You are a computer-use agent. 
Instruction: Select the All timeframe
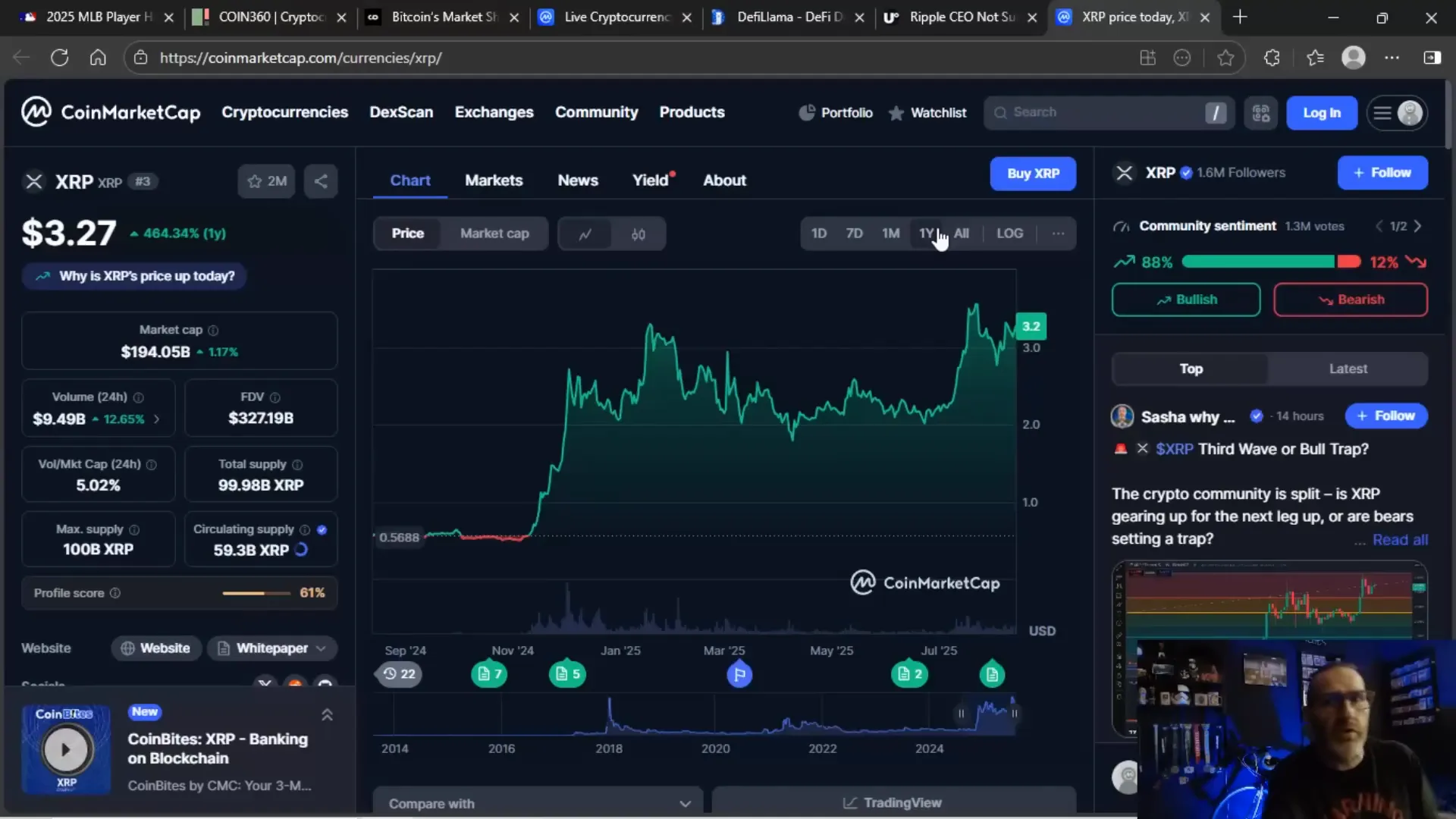(962, 234)
